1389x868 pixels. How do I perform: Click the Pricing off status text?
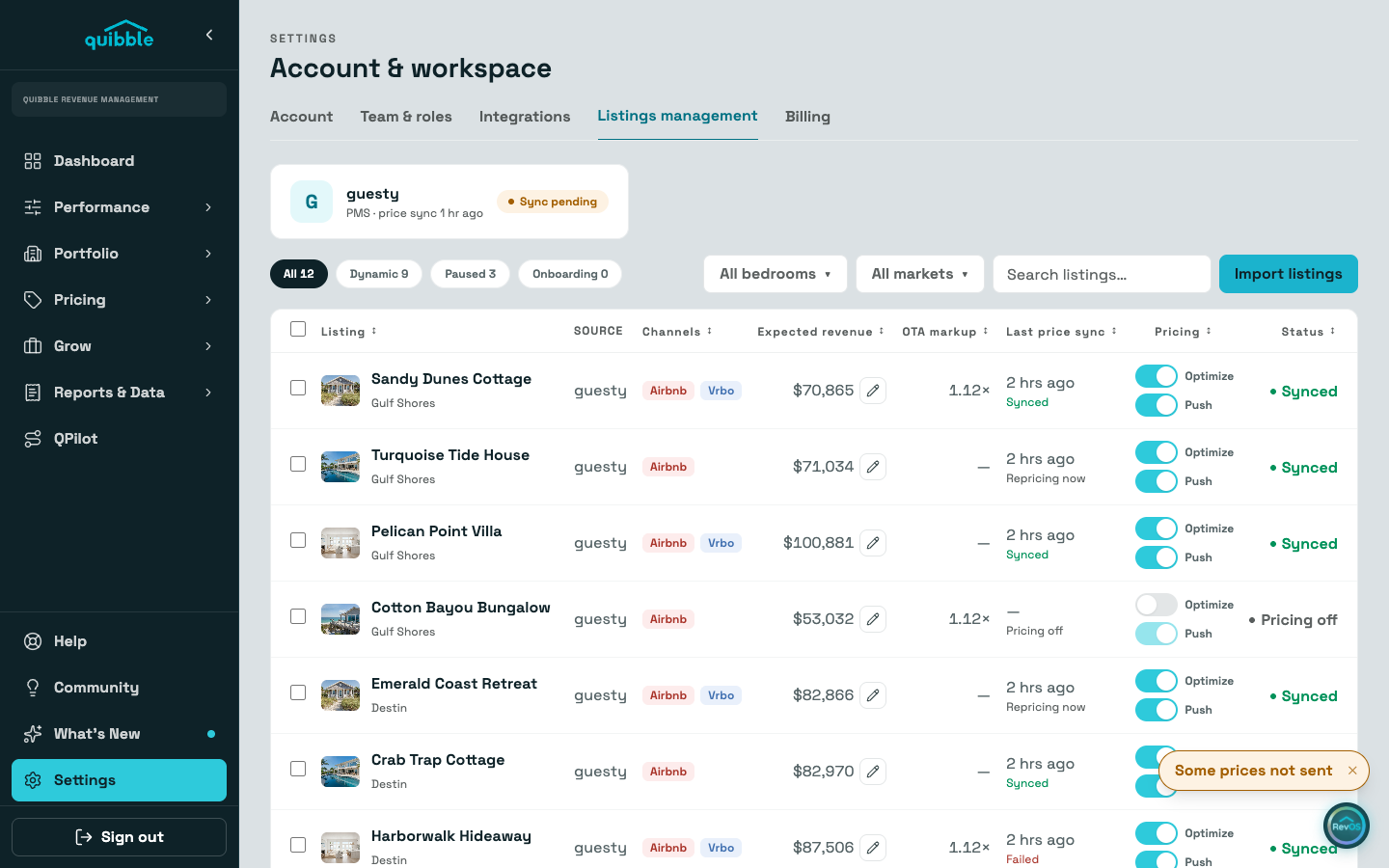[x=1293, y=620]
